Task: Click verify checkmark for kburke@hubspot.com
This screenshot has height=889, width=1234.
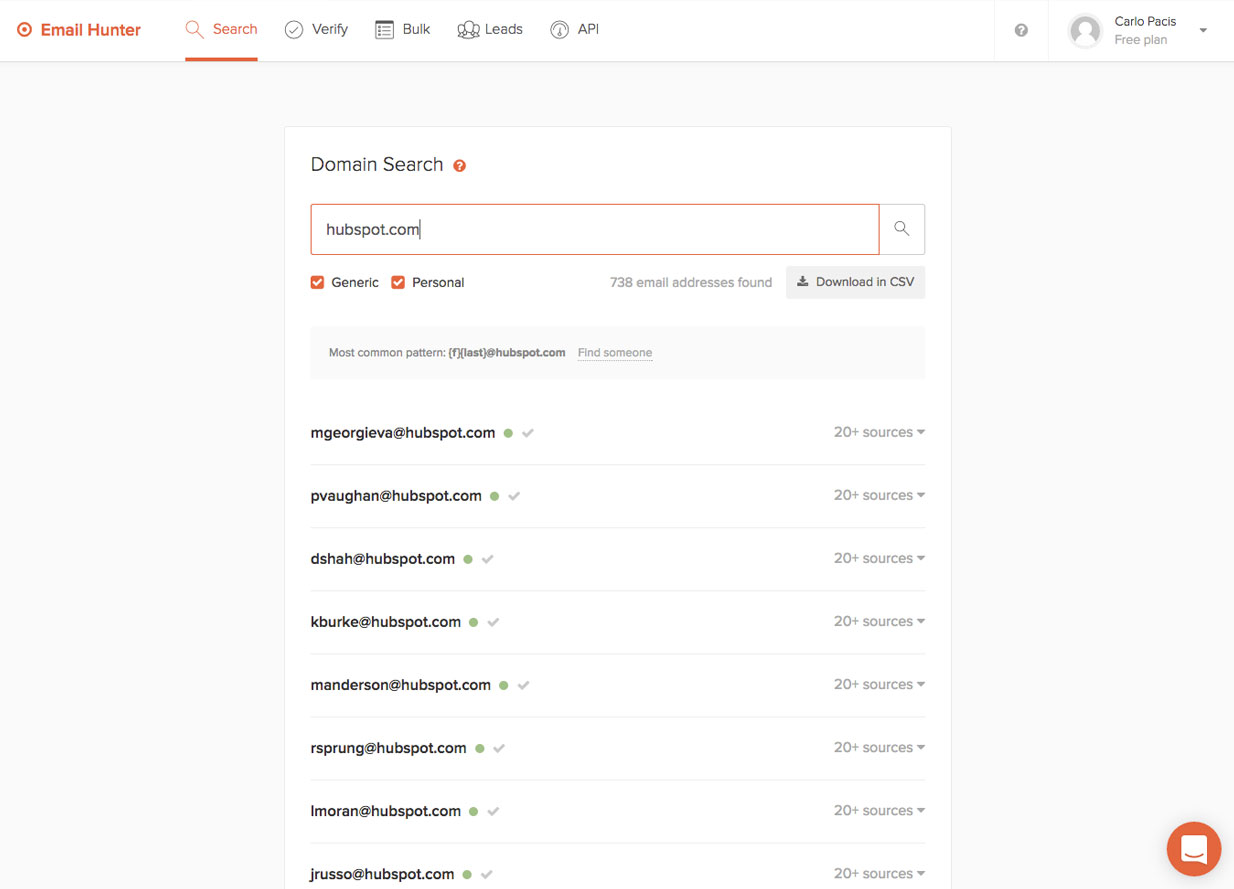Action: 494,622
